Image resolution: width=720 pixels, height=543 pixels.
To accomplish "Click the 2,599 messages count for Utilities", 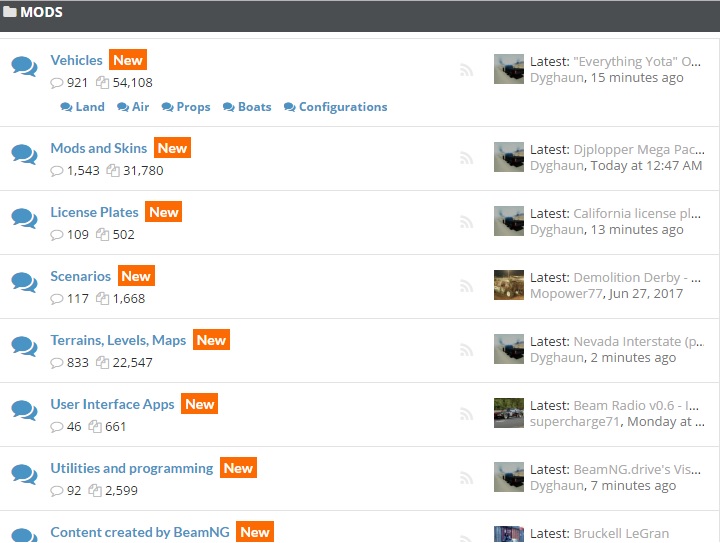I will coord(121,491).
